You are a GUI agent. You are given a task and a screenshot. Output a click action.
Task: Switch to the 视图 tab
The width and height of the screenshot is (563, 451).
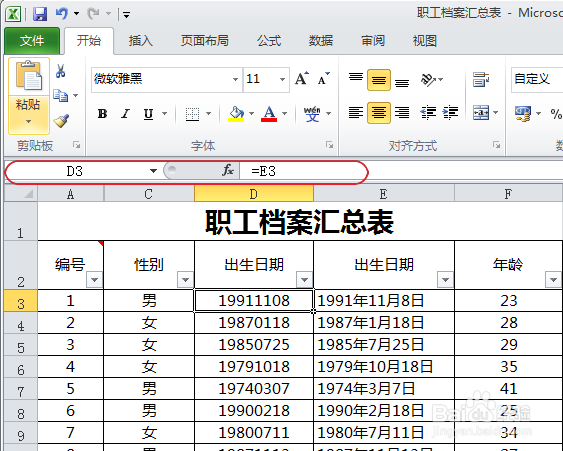(x=425, y=41)
